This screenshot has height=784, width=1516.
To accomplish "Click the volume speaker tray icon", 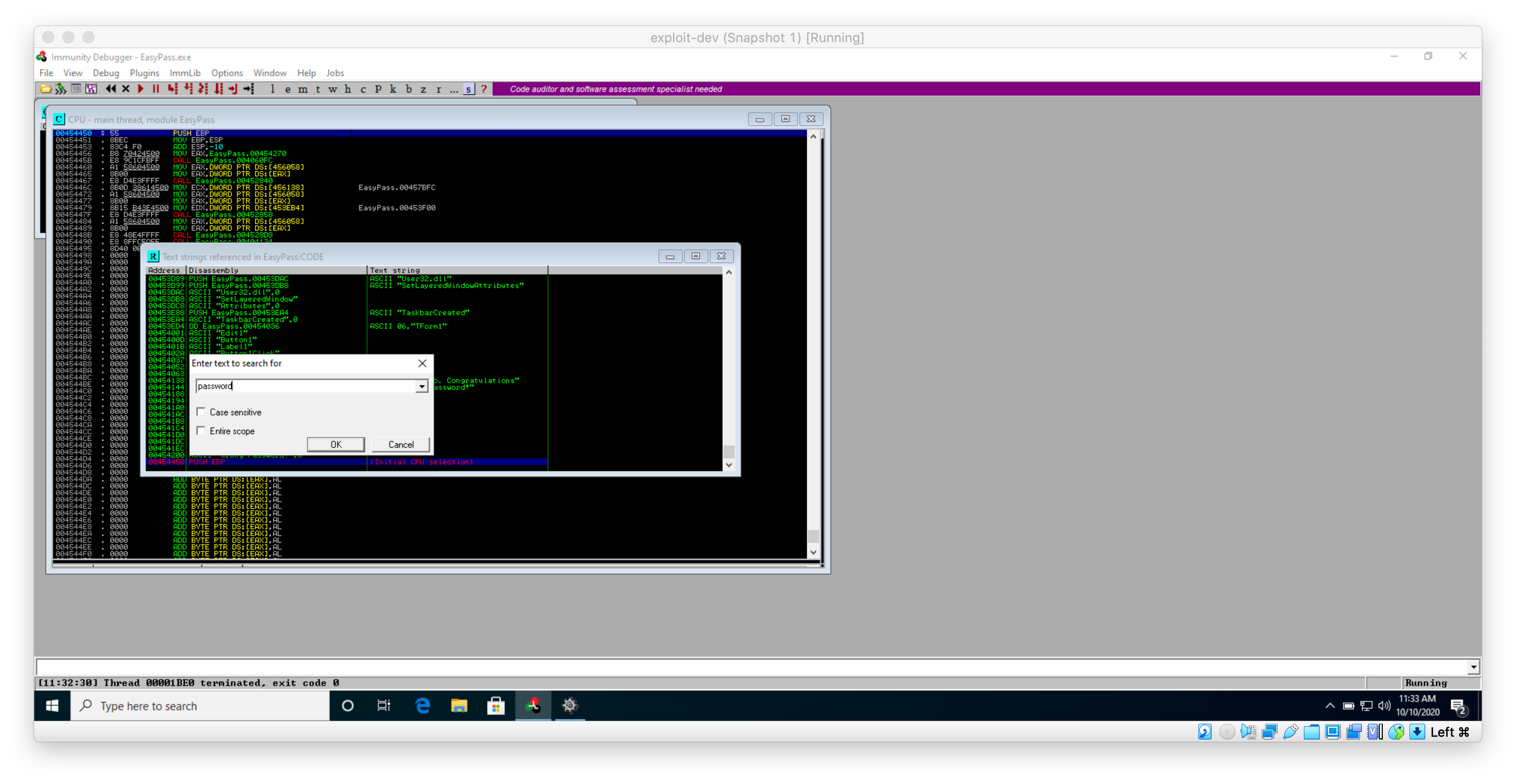I will [x=1384, y=706].
